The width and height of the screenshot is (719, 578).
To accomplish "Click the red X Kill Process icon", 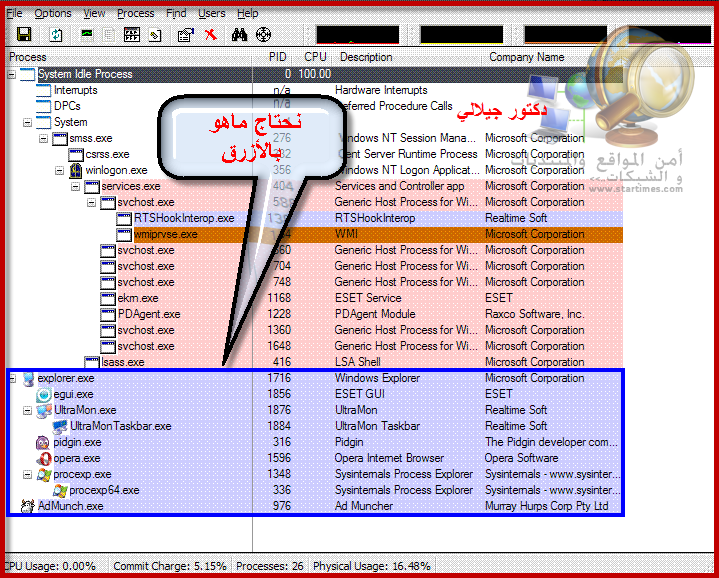I will pos(210,34).
